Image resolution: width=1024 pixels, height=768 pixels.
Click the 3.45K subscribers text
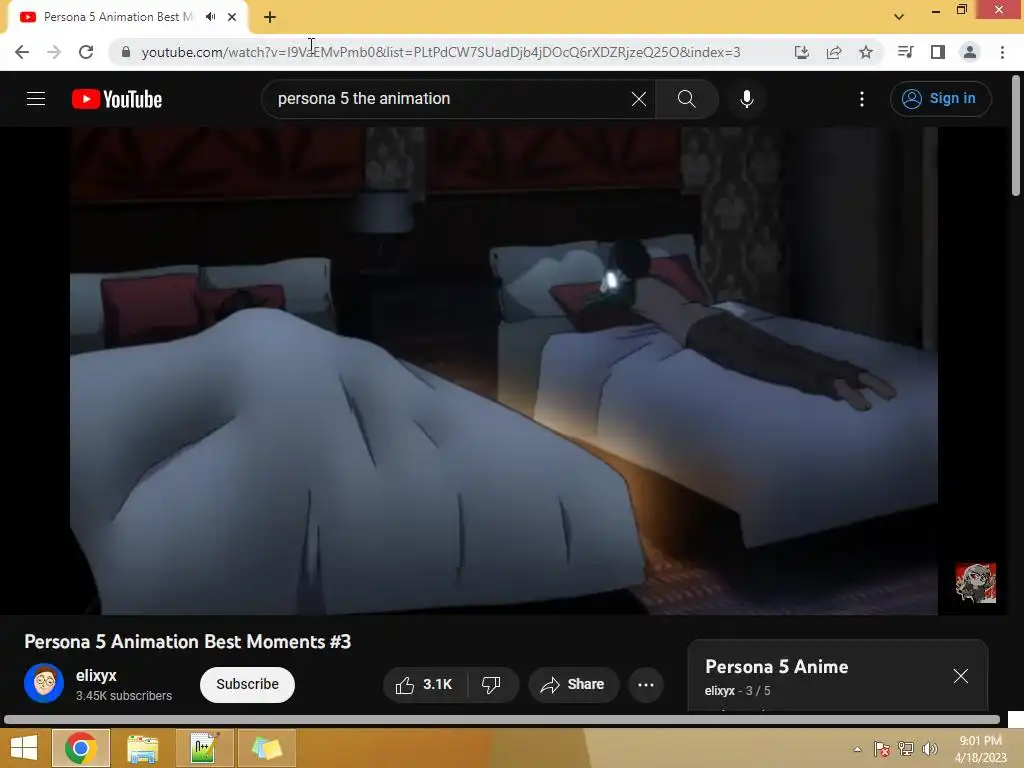click(x=124, y=696)
